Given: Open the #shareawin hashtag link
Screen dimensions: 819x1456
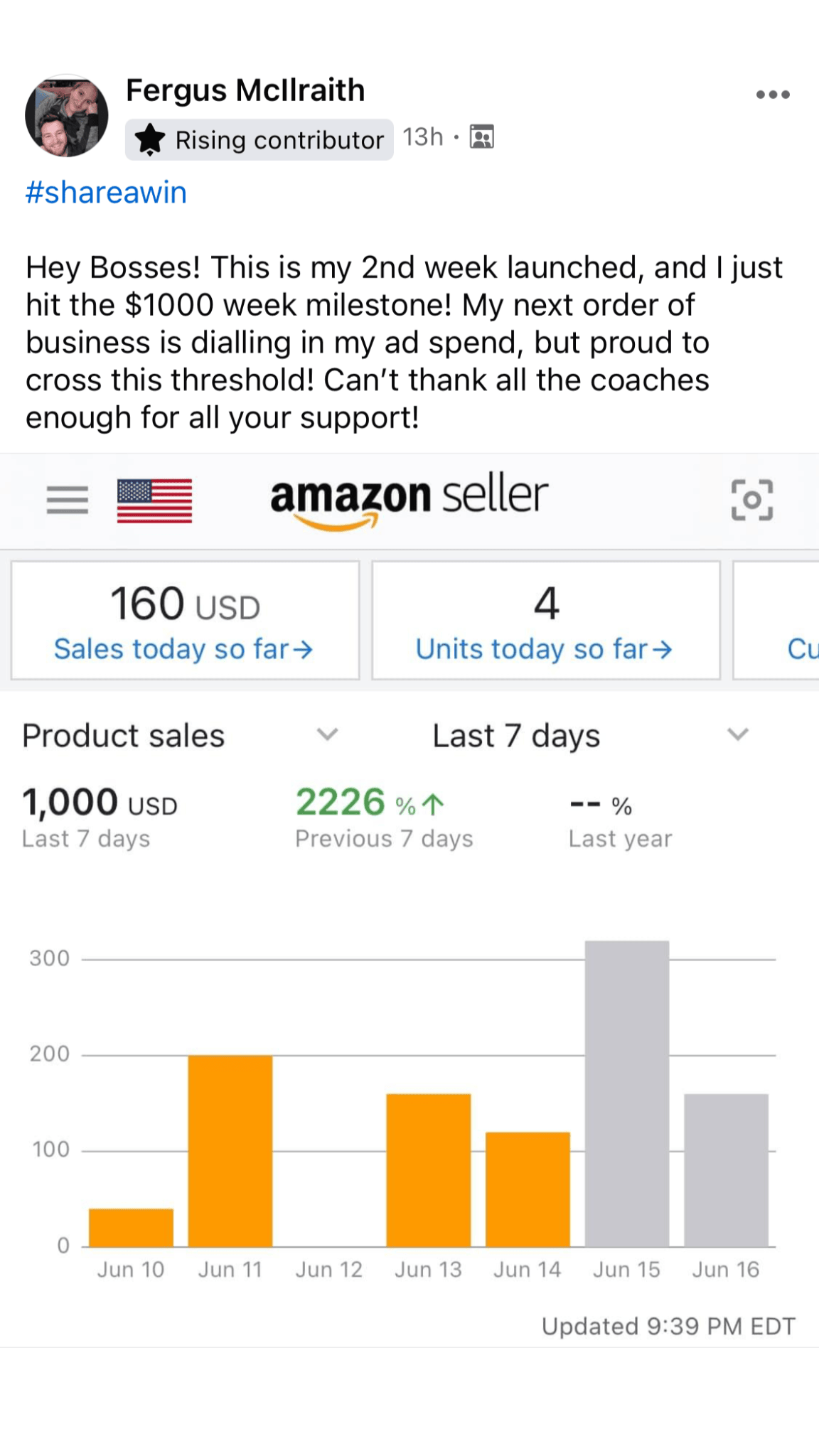Looking at the screenshot, I should pos(106,193).
